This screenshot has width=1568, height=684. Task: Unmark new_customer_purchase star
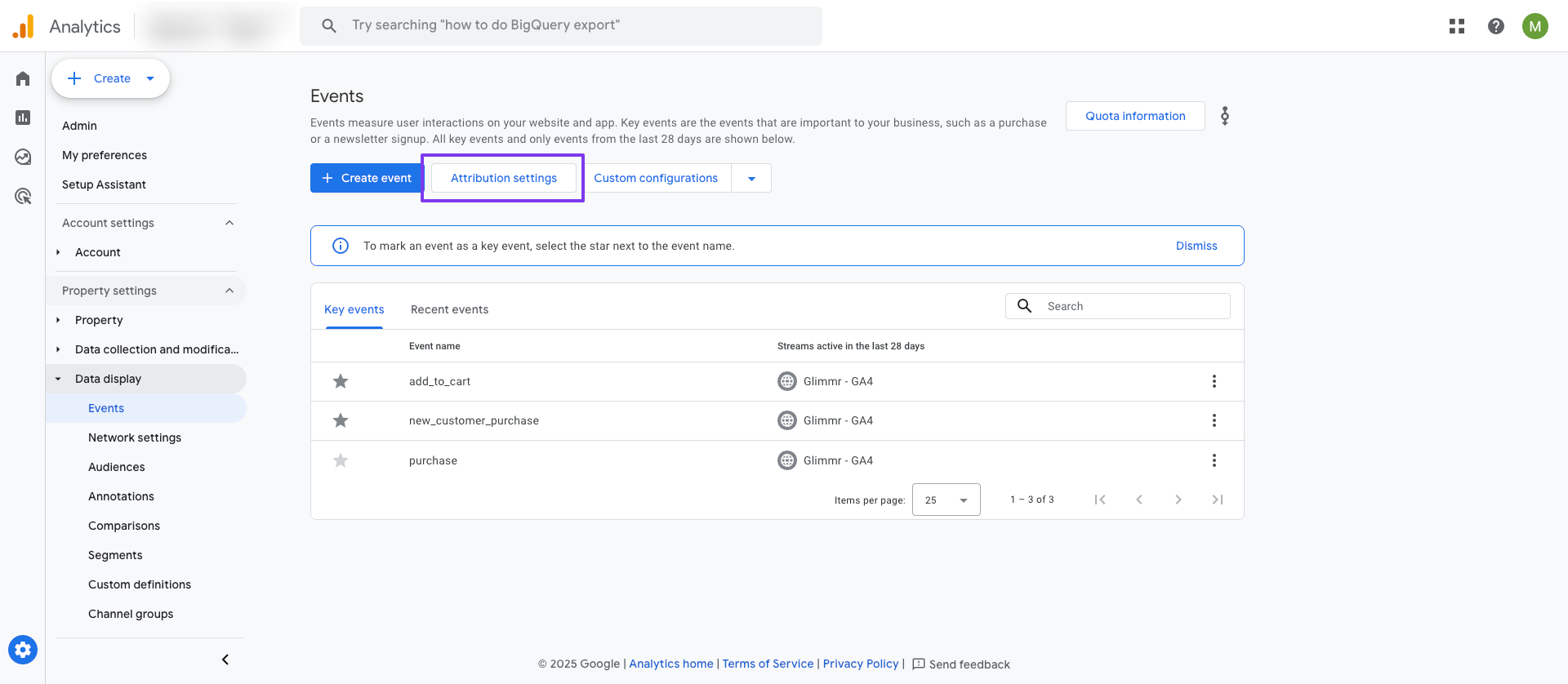(341, 420)
